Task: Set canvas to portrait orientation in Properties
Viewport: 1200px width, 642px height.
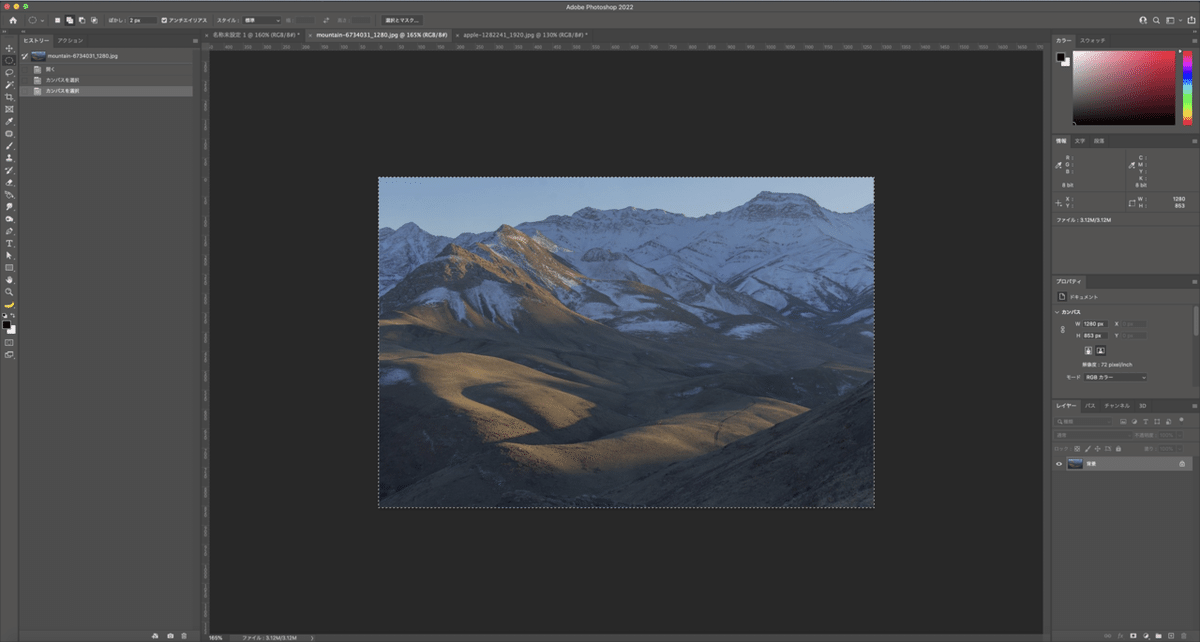Action: point(1088,351)
